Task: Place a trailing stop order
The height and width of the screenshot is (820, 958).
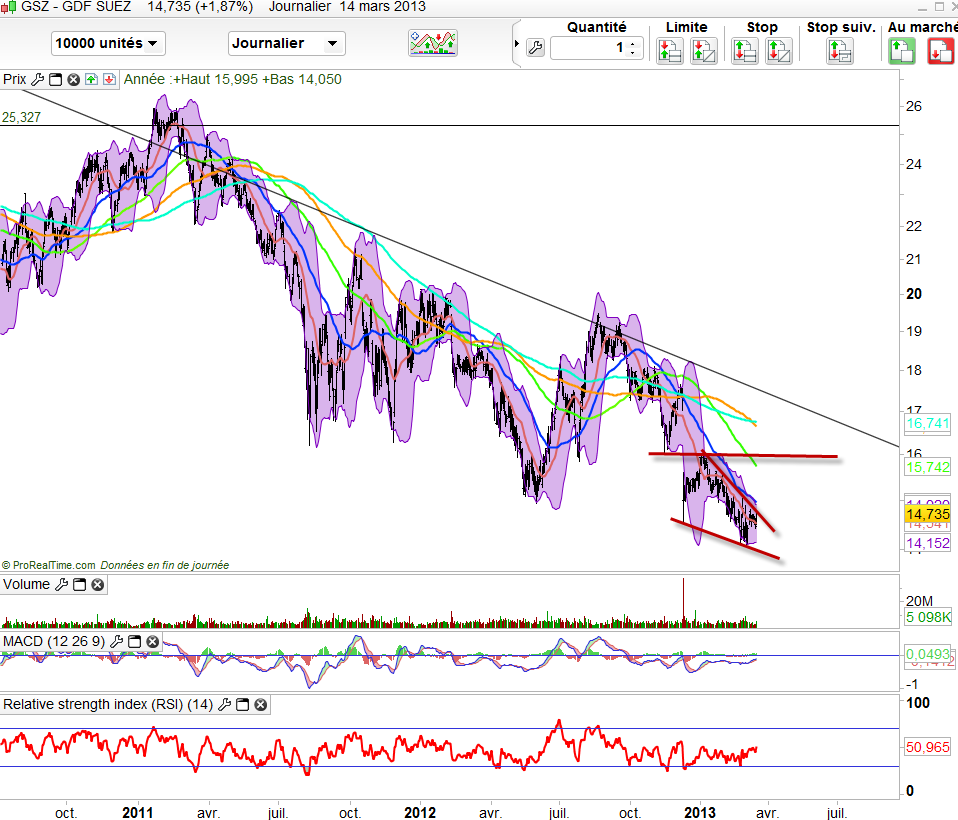Action: pyautogui.click(x=839, y=50)
